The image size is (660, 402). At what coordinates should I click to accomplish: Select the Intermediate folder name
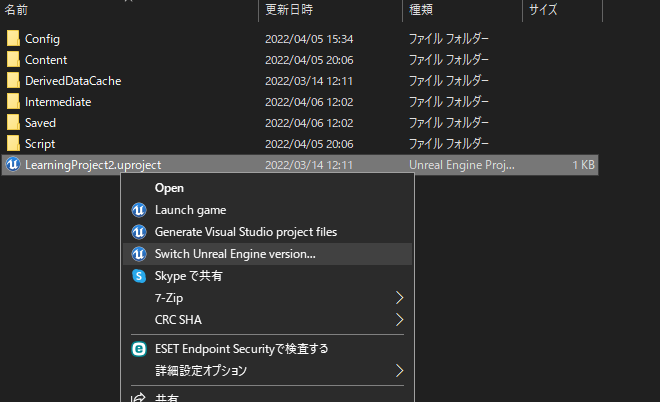point(58,102)
